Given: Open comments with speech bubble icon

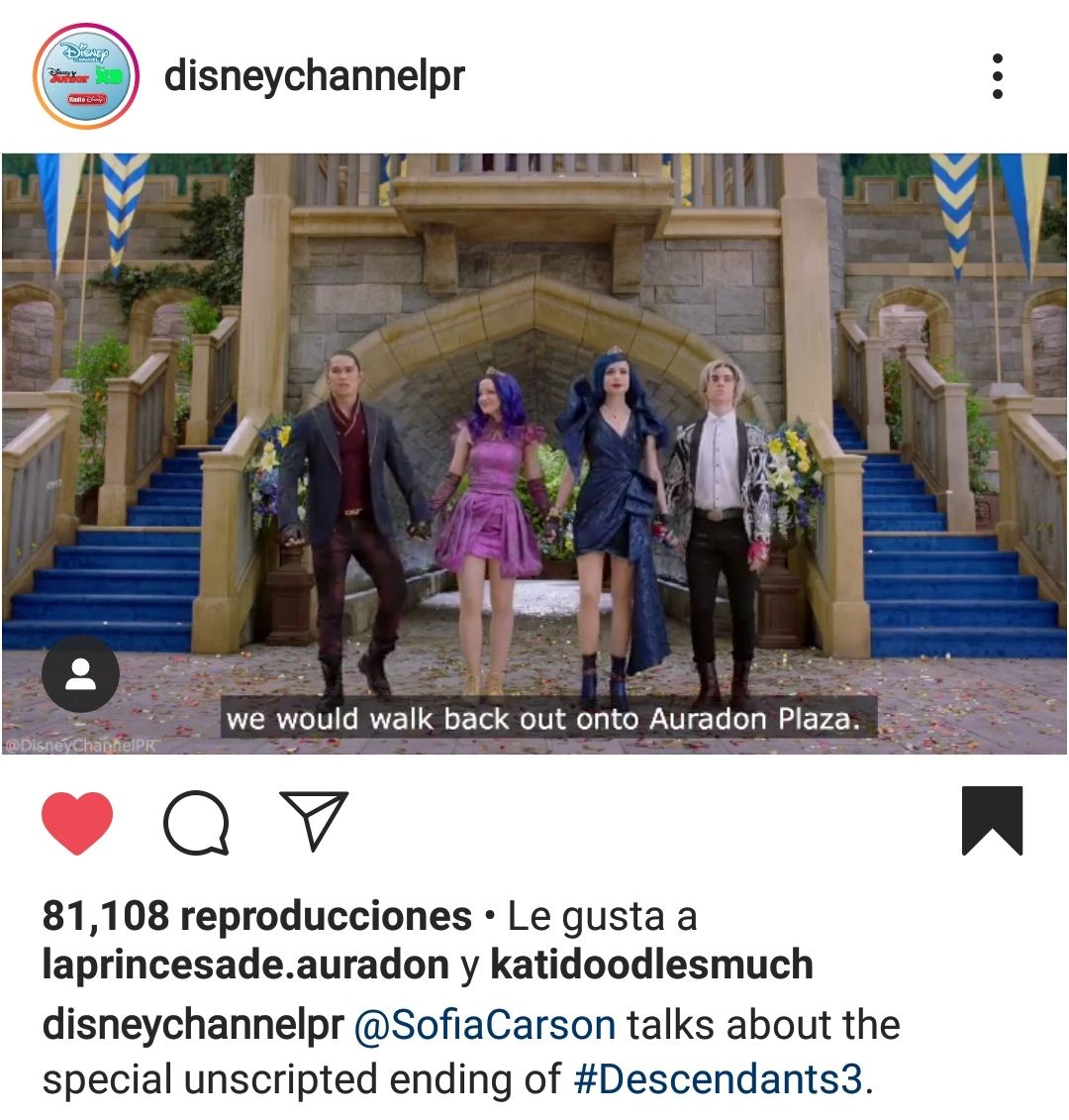Looking at the screenshot, I should click(196, 822).
